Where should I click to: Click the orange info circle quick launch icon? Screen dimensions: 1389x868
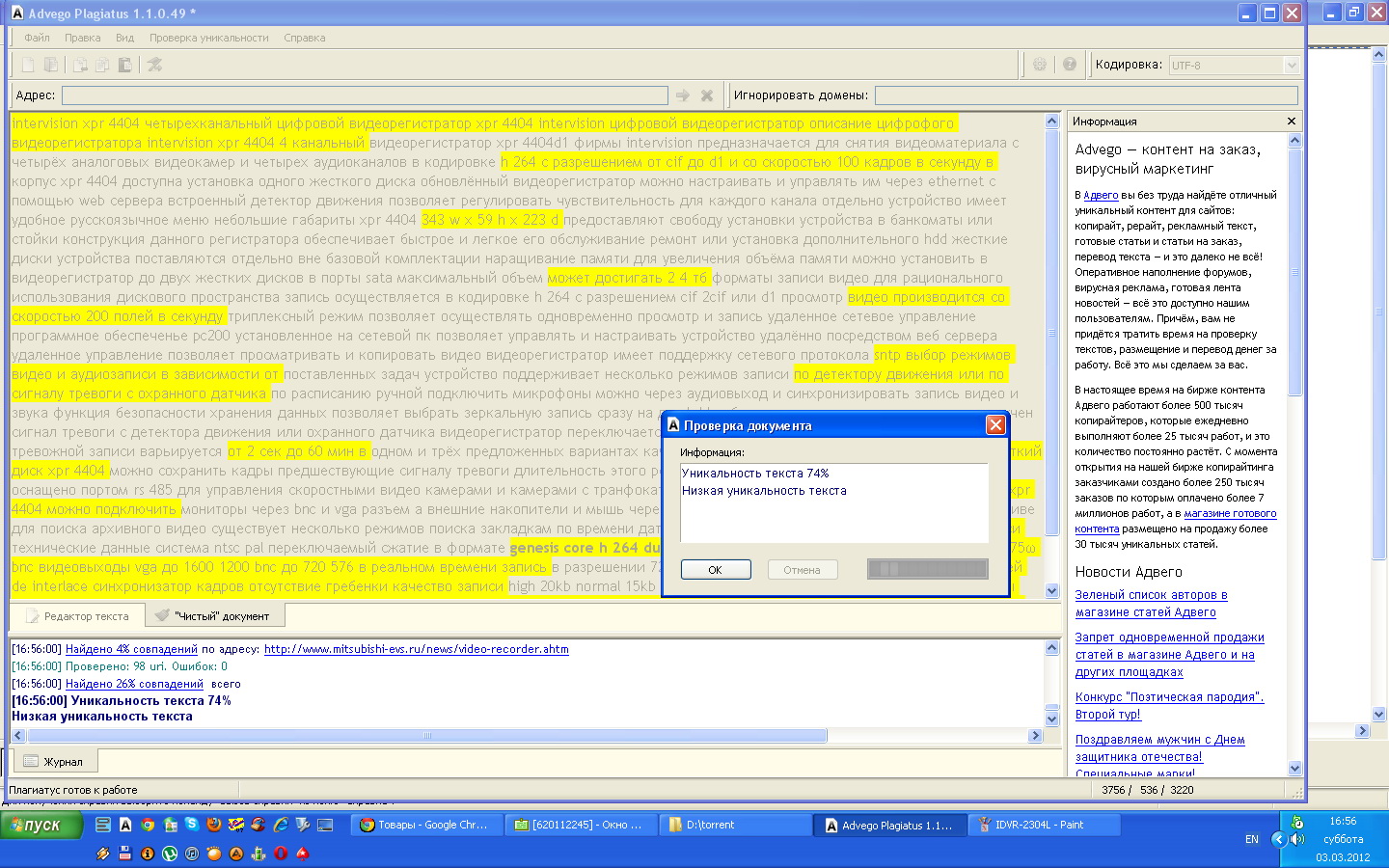click(x=148, y=854)
